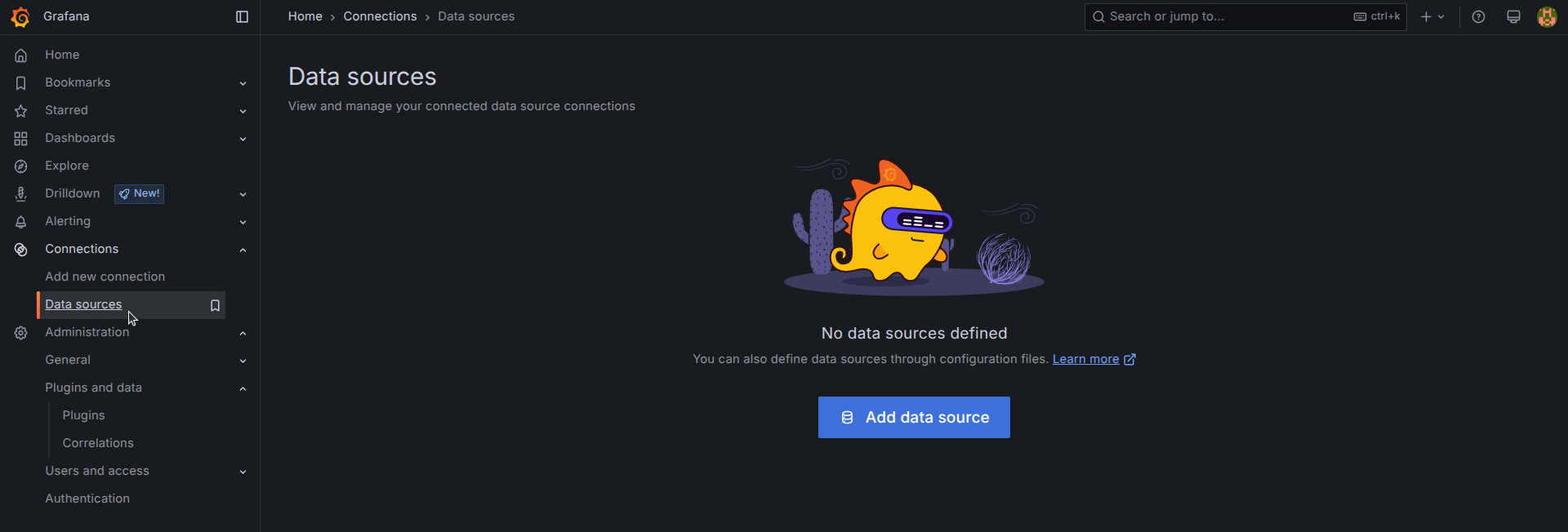The width and height of the screenshot is (1568, 532).
Task: Open Home in the sidebar menu
Action: (62, 55)
